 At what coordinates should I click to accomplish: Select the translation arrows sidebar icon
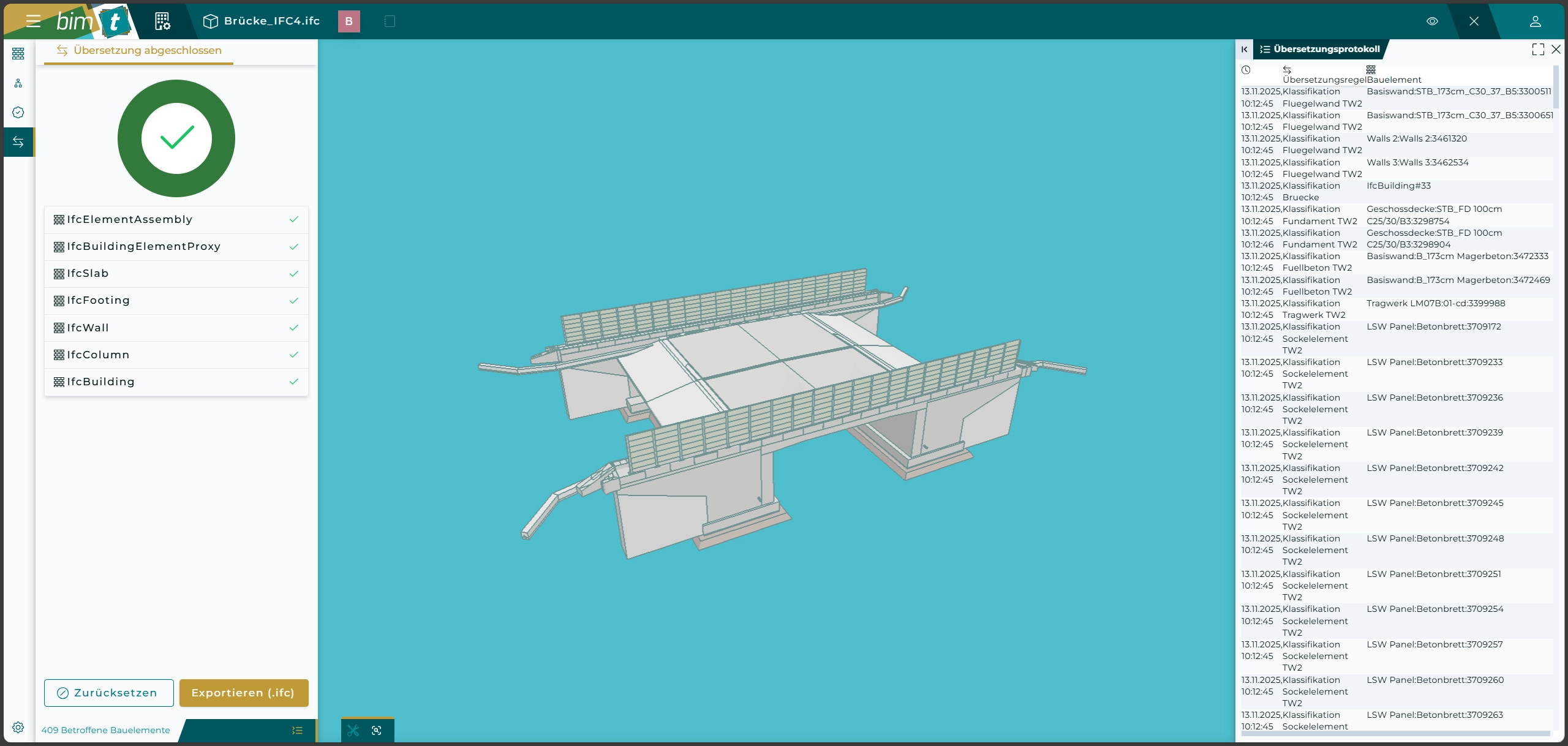(18, 142)
